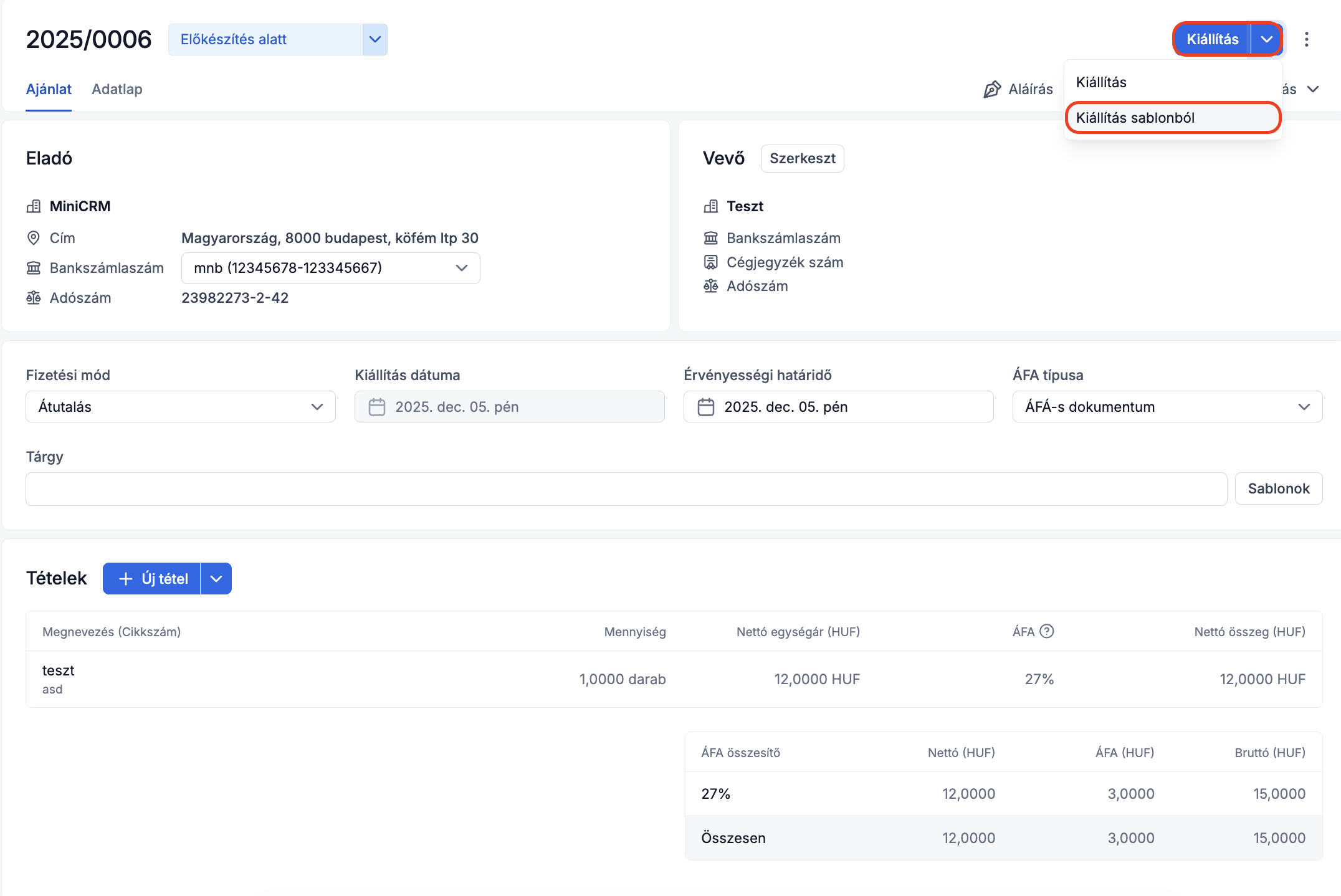Expand the Új tétel arrow dropdown
1341x896 pixels.
(x=216, y=579)
